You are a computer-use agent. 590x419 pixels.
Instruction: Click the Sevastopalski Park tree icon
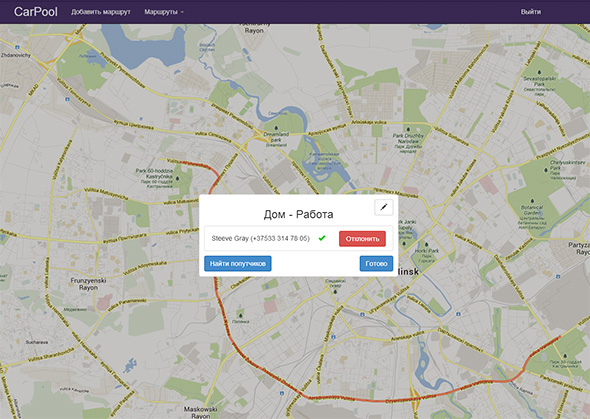click(539, 72)
